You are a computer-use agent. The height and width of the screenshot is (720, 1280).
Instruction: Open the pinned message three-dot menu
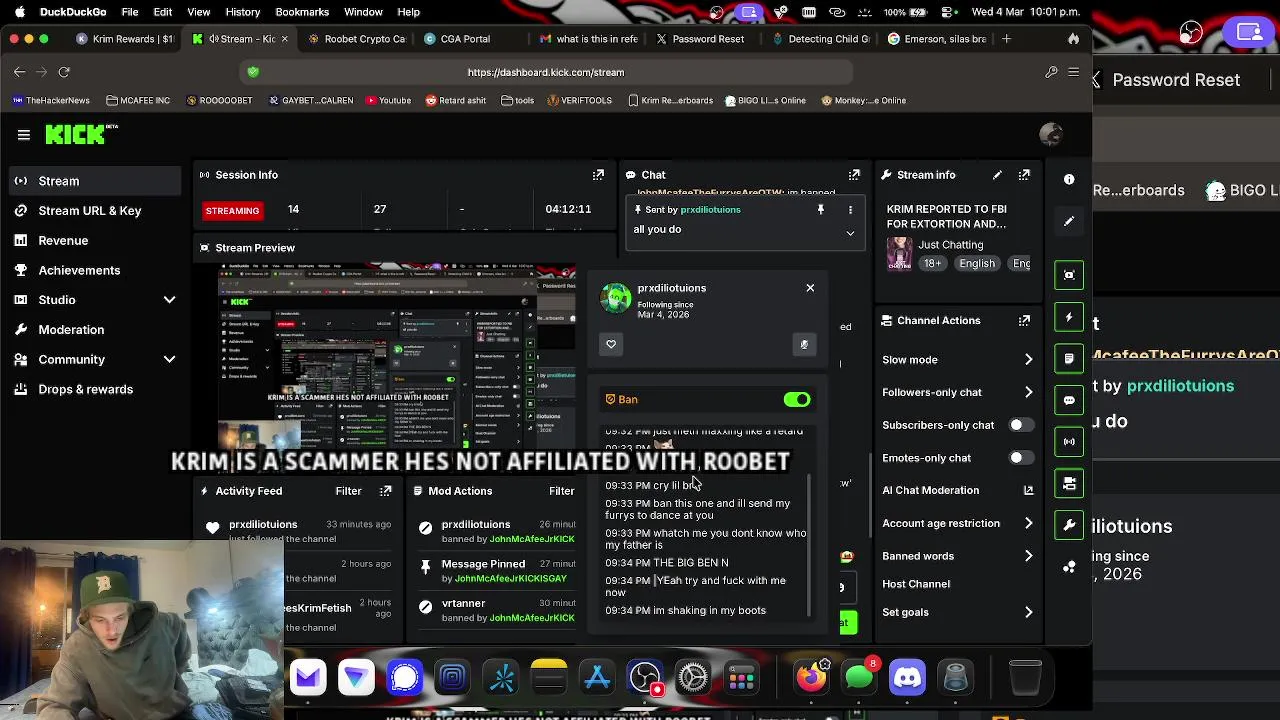pyautogui.click(x=850, y=209)
